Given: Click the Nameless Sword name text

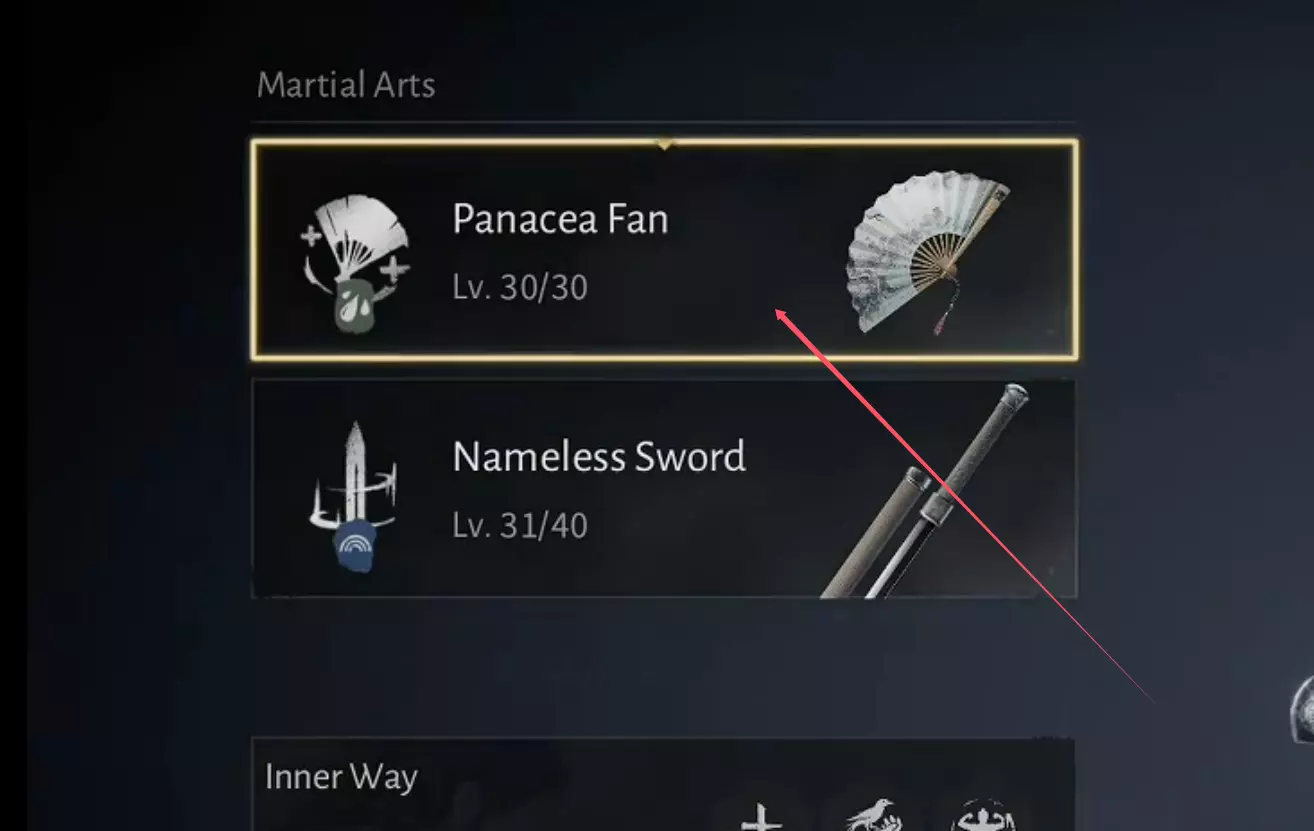Looking at the screenshot, I should [599, 457].
